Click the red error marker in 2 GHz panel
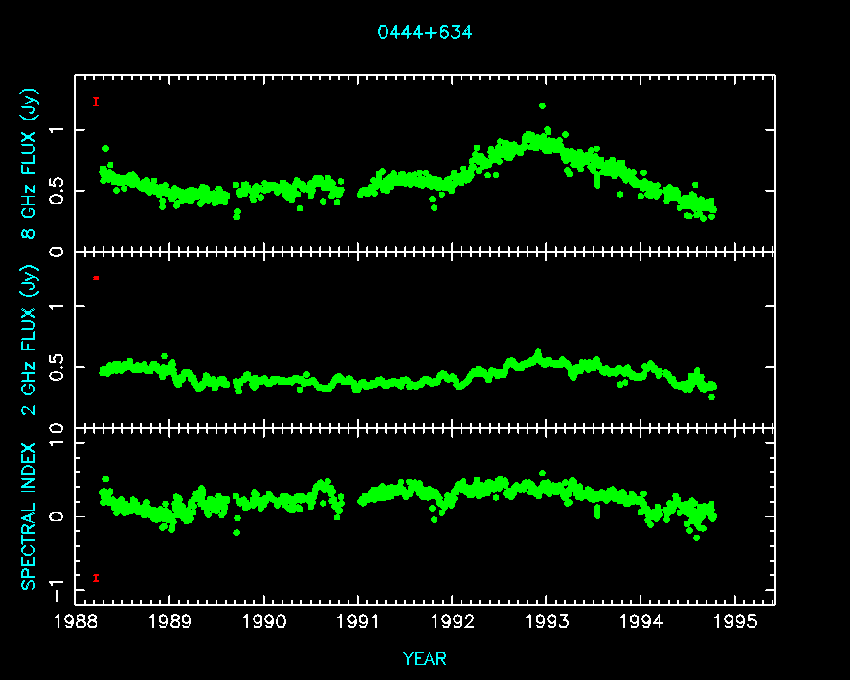Viewport: 850px width, 680px height. [x=95, y=277]
